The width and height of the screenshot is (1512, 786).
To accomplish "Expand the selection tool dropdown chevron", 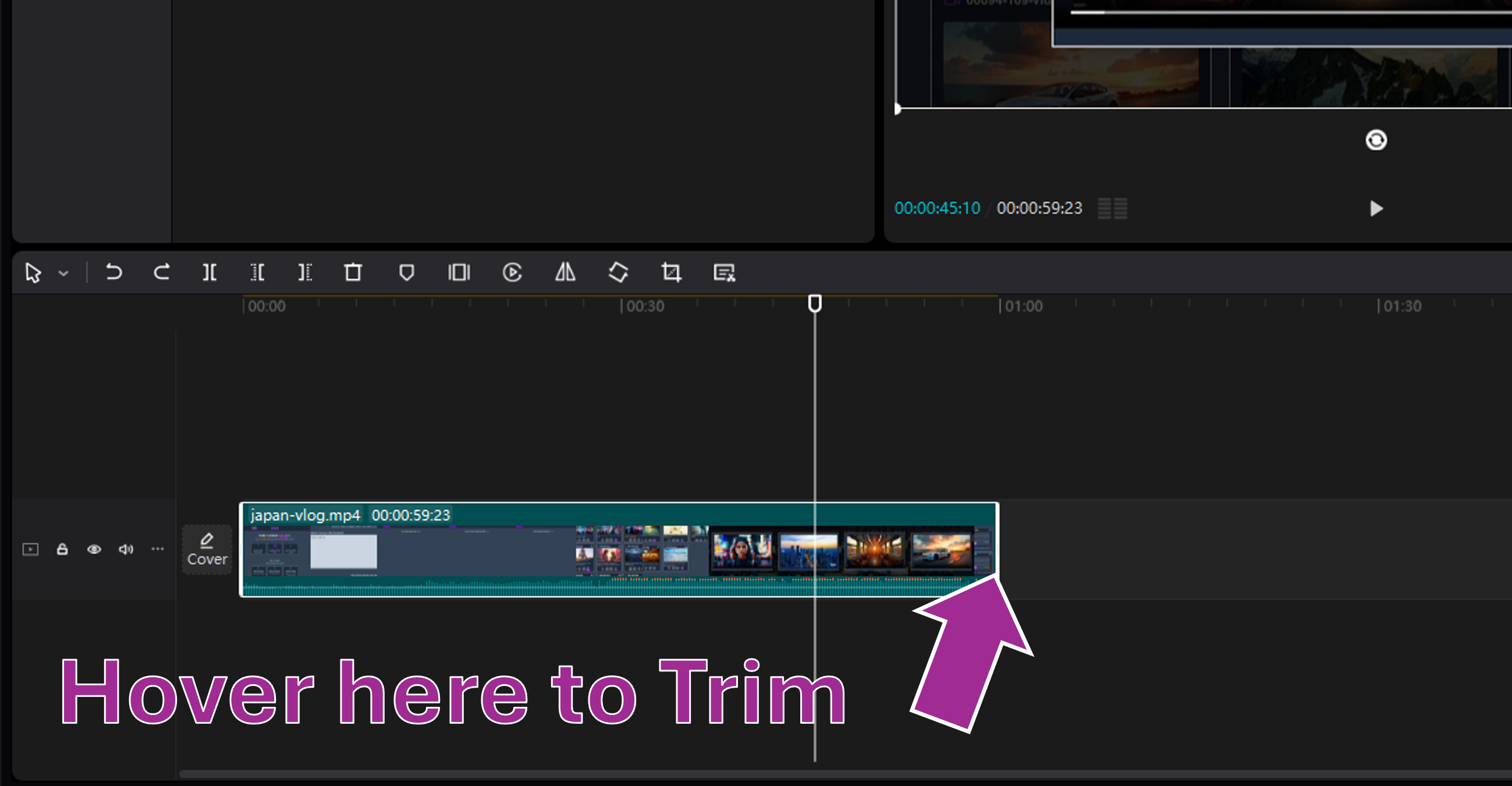I will click(63, 273).
